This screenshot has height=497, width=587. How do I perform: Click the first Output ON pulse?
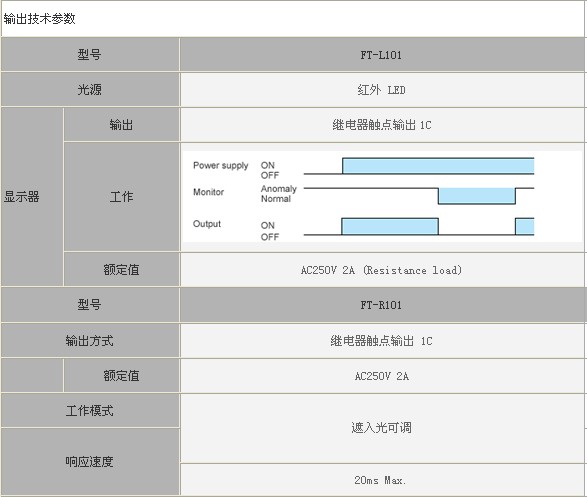coord(390,226)
